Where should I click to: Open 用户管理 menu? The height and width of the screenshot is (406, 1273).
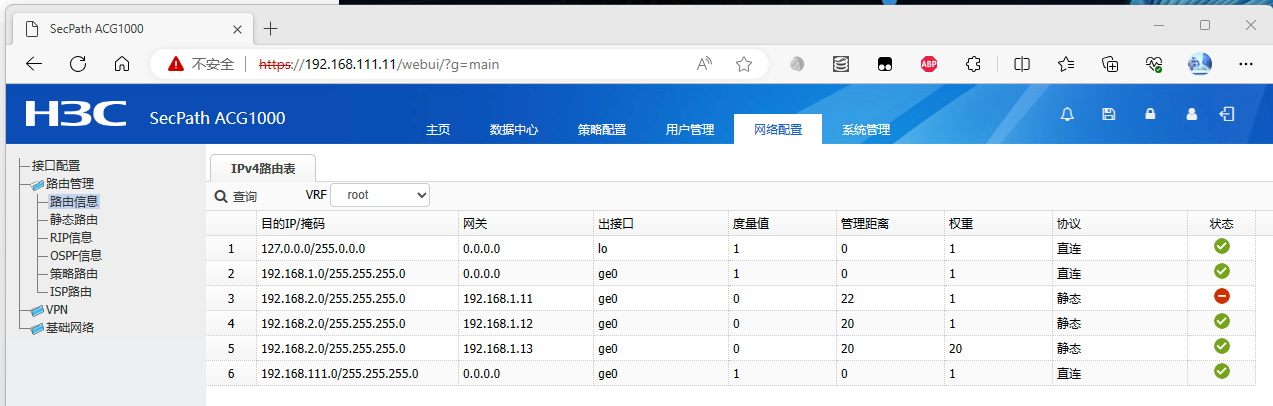[690, 130]
